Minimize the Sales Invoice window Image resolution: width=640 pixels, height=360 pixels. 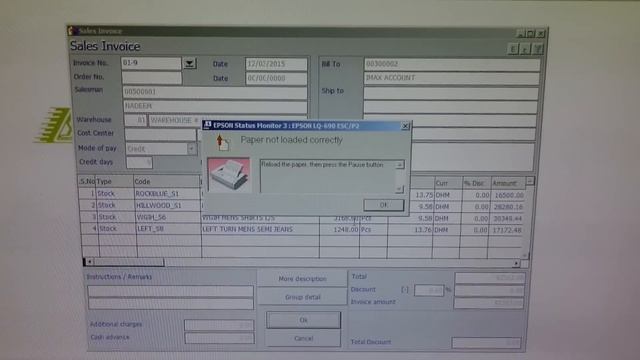[520, 33]
